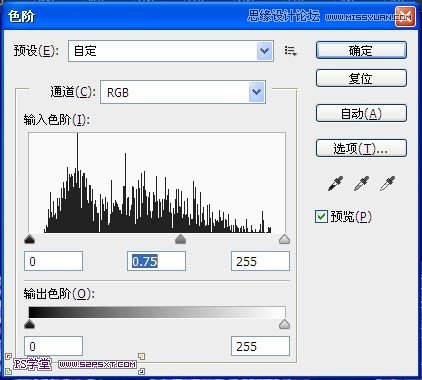Close the 色阶 Levels dialog
The height and width of the screenshot is (380, 422).
click(405, 16)
